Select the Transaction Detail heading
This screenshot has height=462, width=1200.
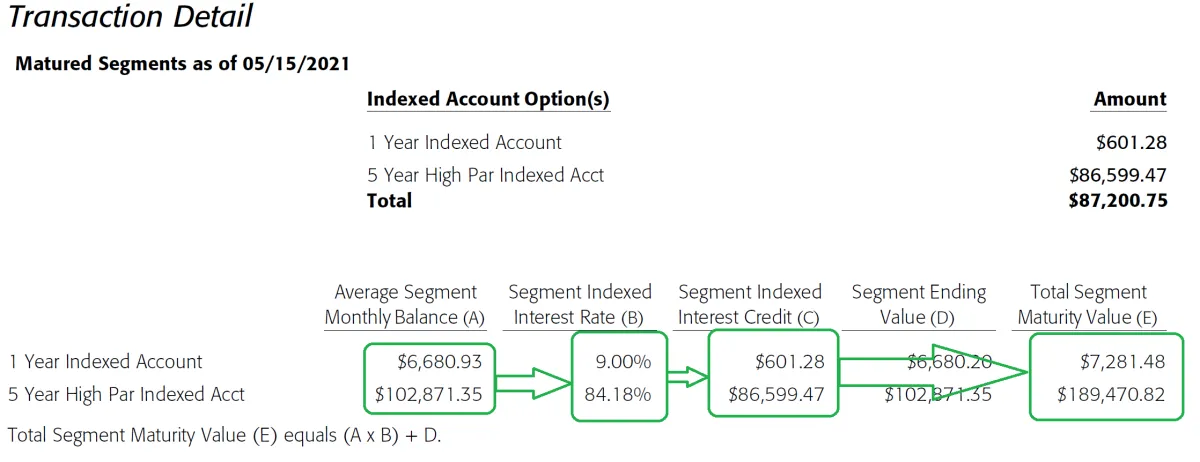(129, 17)
